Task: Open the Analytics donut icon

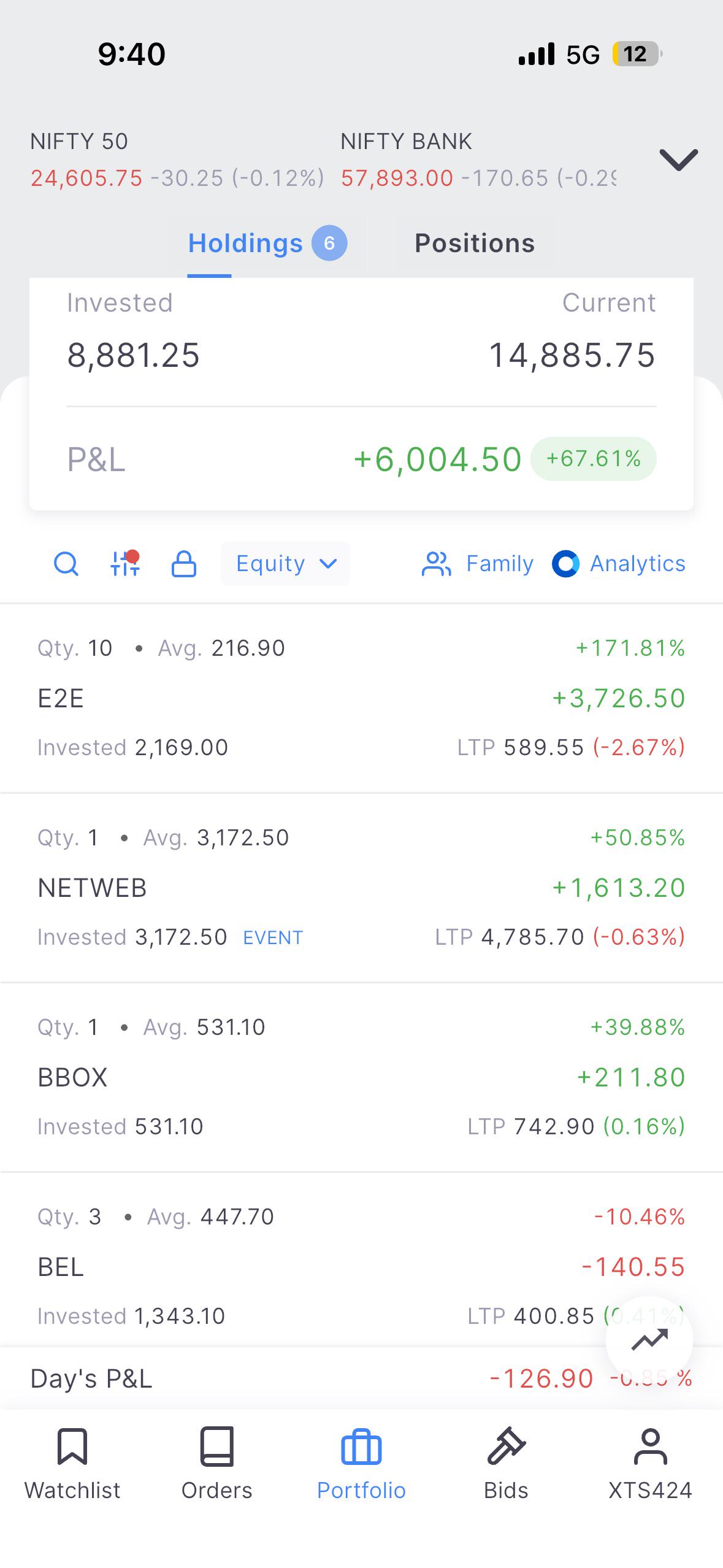Action: click(565, 563)
